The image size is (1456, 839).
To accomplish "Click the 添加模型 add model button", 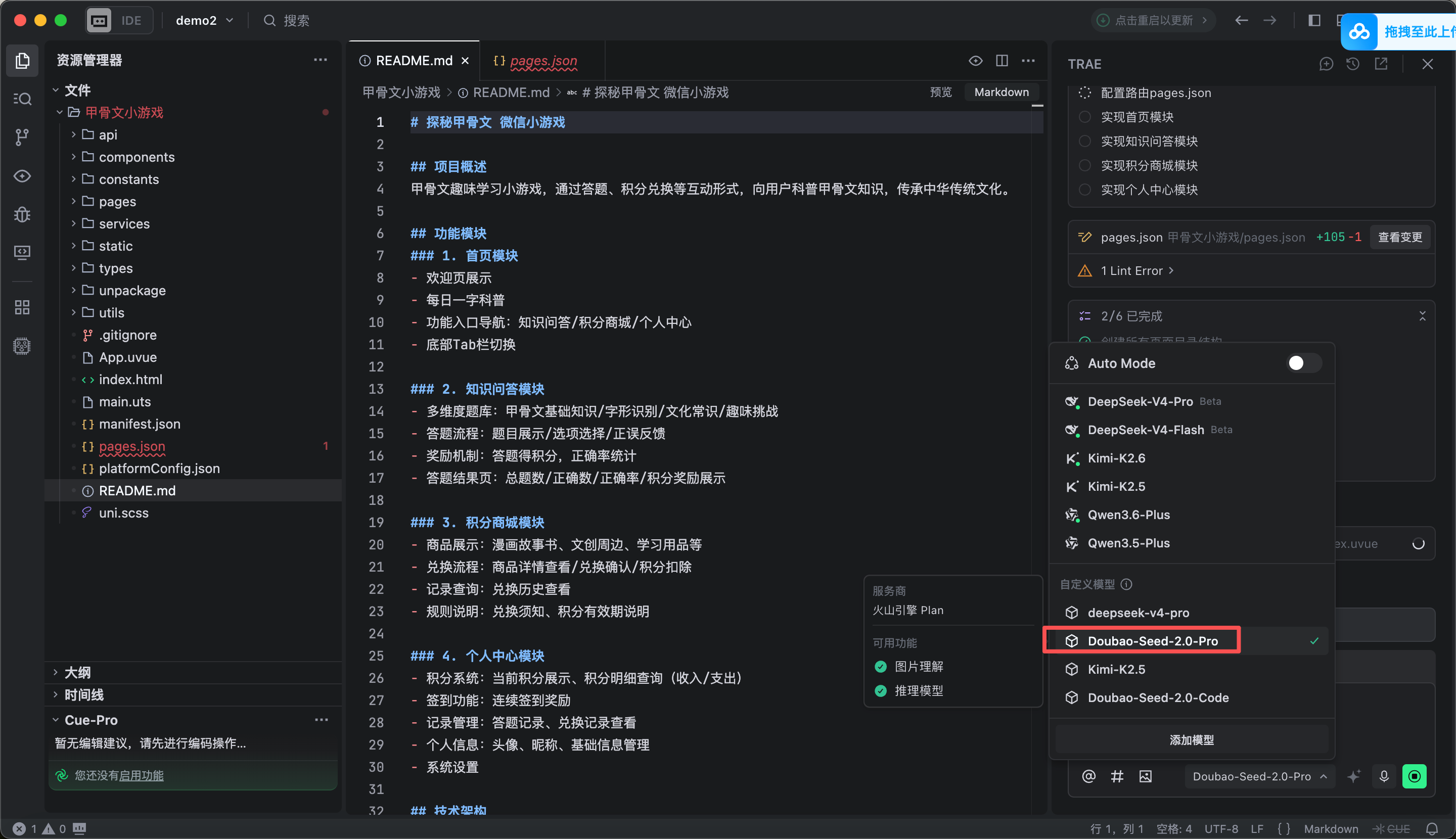I will [1192, 740].
